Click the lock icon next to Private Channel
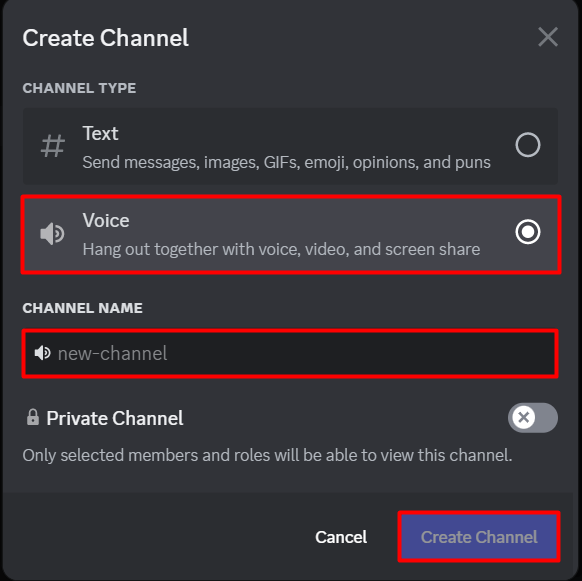 (x=33, y=417)
